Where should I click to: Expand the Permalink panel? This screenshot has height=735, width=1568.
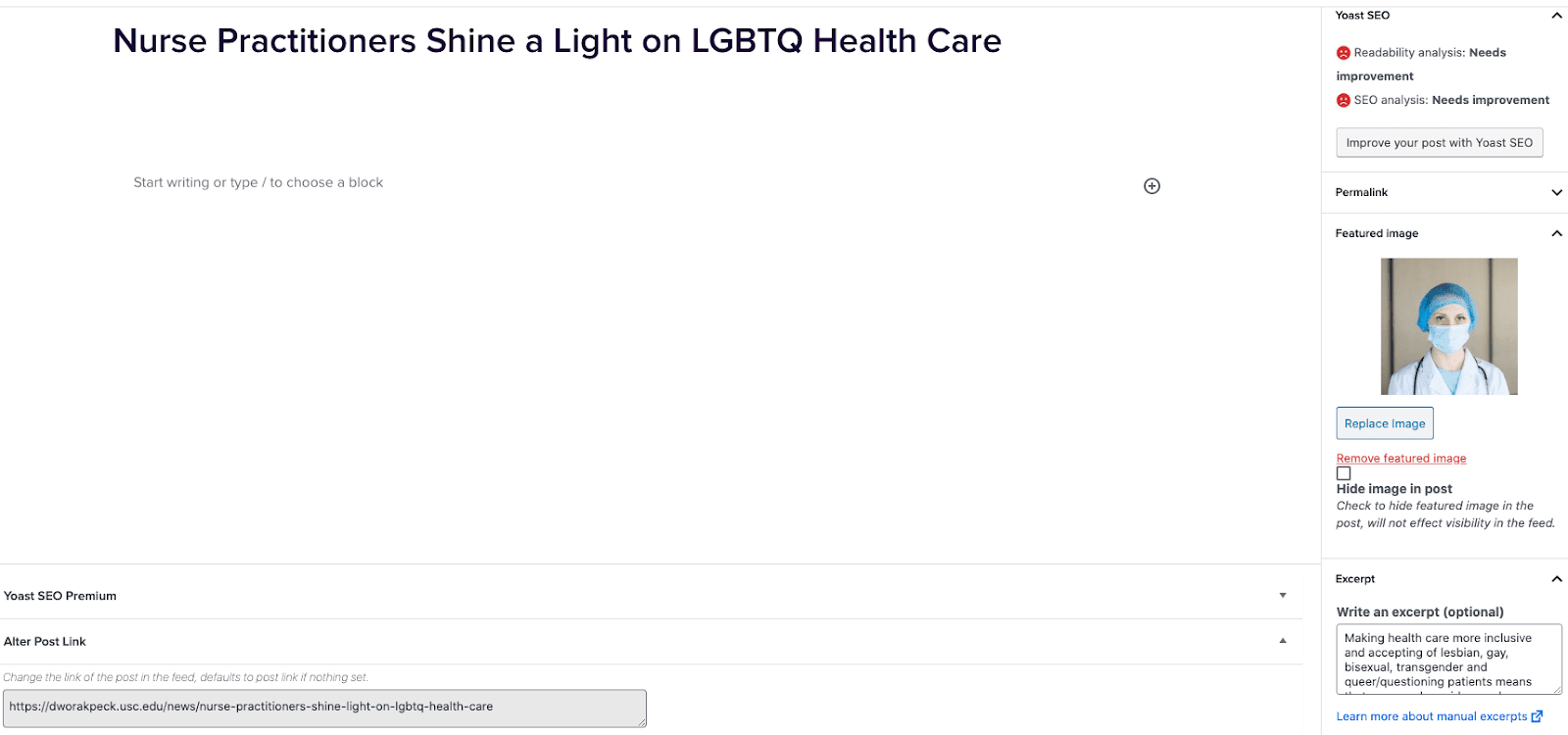(1556, 193)
